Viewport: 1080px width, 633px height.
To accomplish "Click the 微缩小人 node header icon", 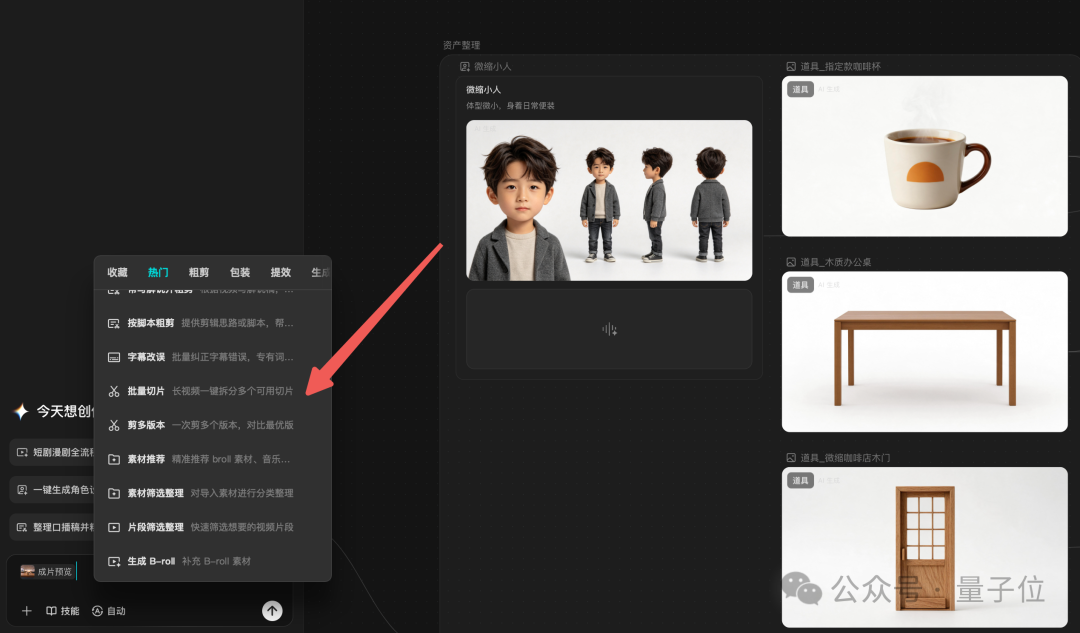I will (x=465, y=67).
